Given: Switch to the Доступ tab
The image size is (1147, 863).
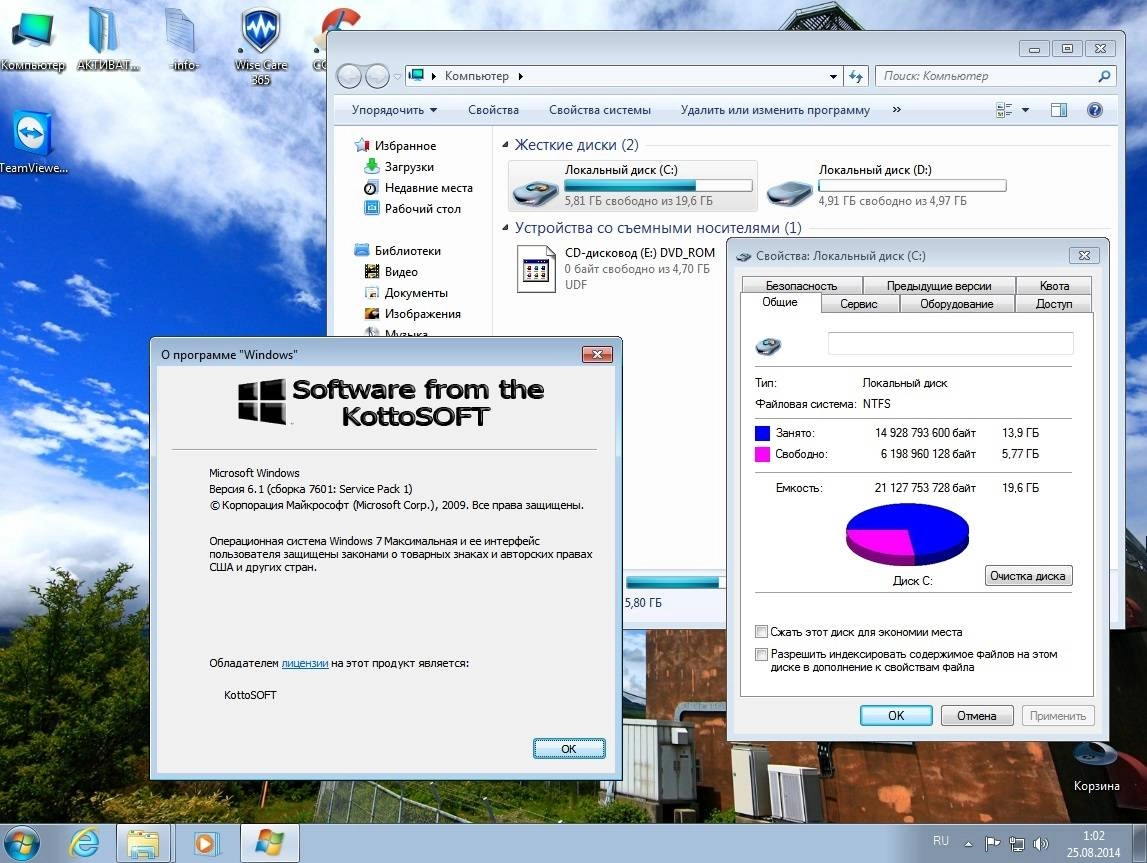Looking at the screenshot, I should (x=1054, y=304).
